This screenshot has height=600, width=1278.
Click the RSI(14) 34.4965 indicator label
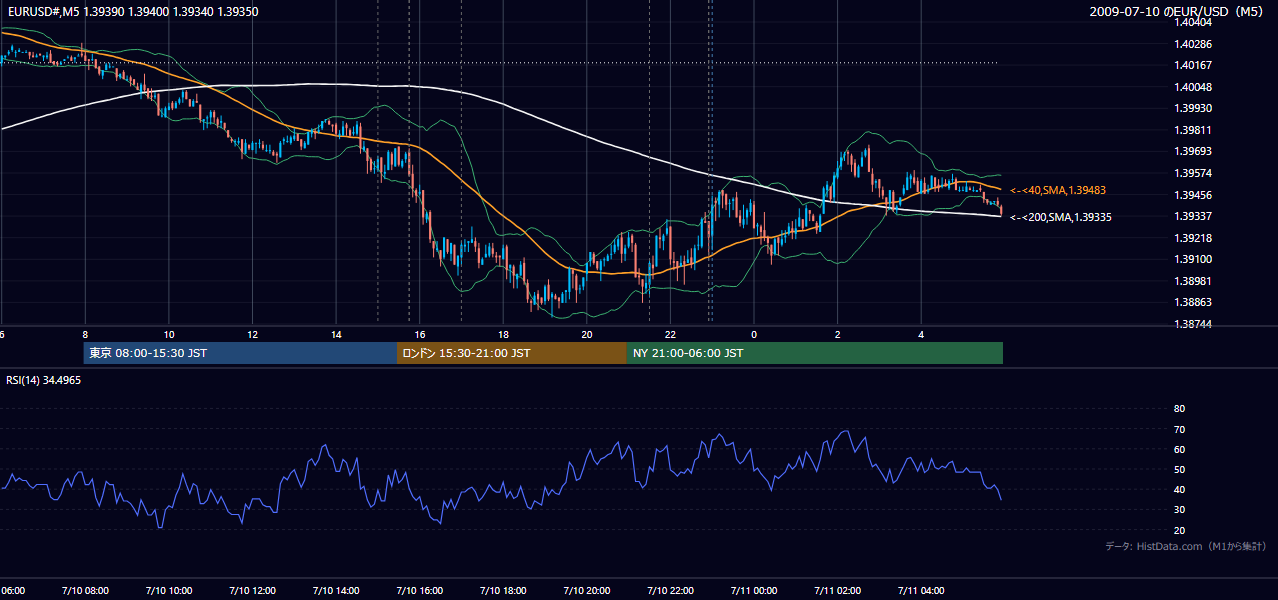pos(44,381)
